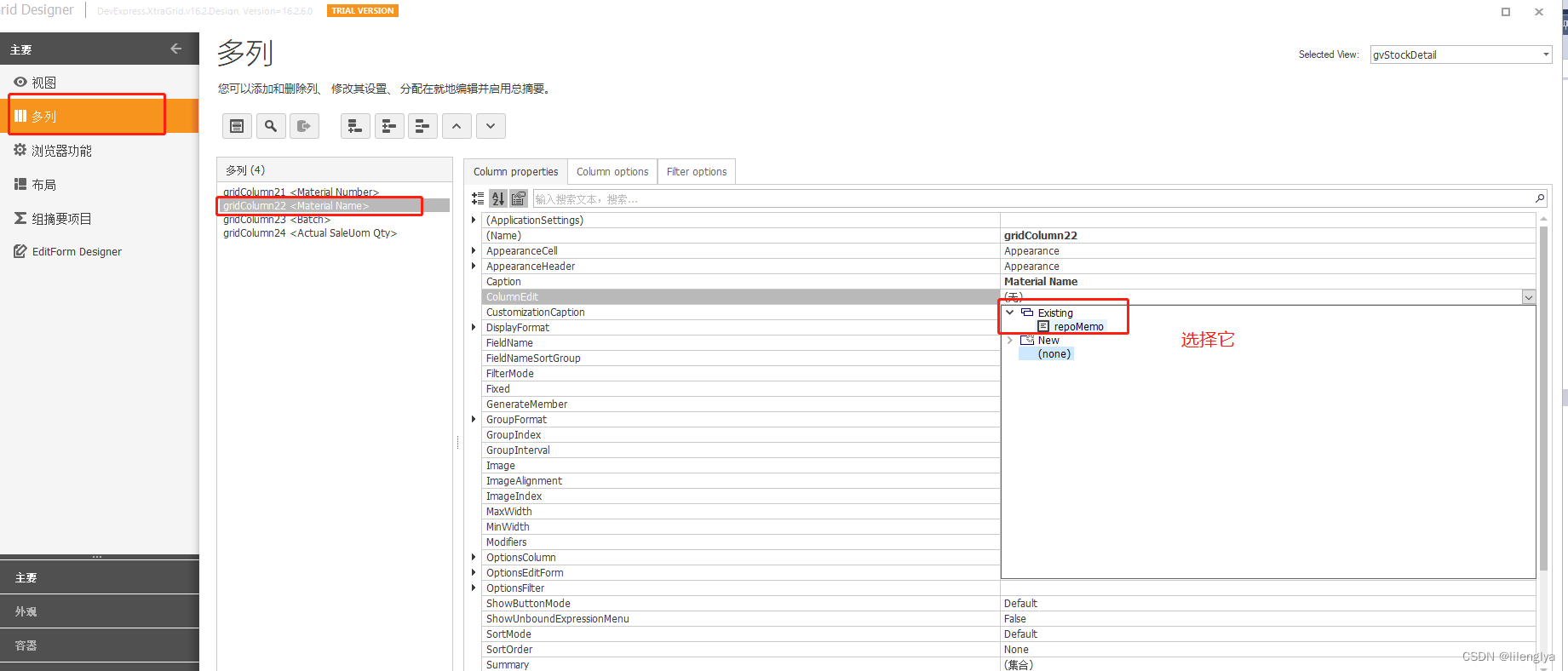Click the remove column toolbar icon
The width and height of the screenshot is (1568, 671).
coord(422,126)
